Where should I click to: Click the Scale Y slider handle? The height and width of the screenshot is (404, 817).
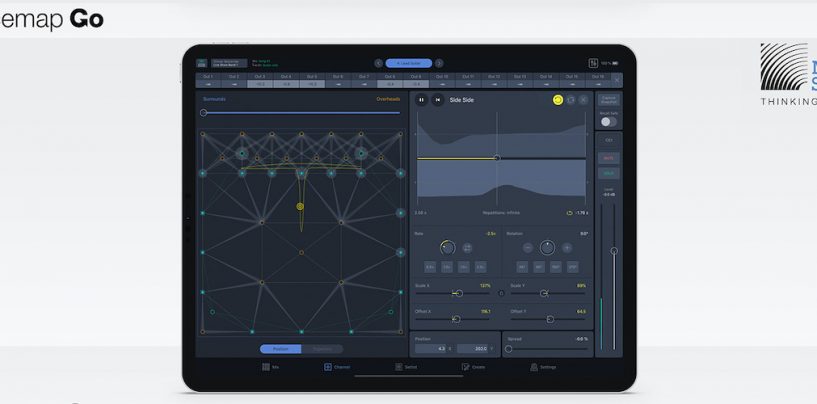click(544, 293)
